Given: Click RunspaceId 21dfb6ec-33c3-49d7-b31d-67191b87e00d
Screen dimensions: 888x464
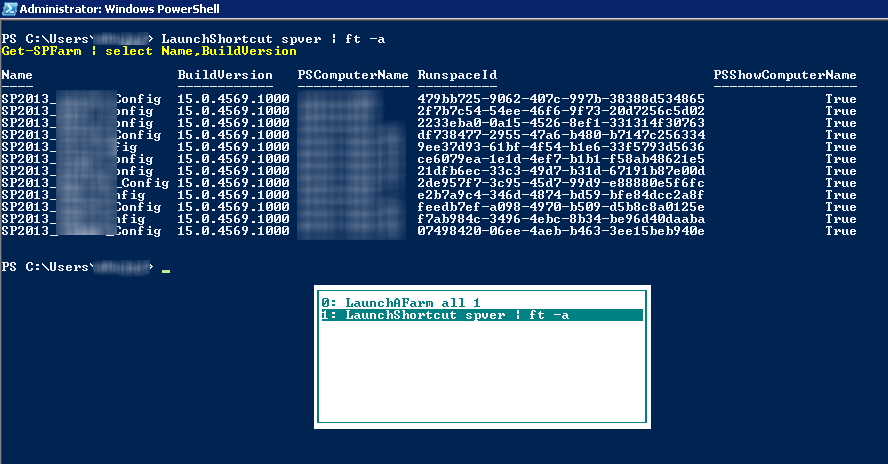Looking at the screenshot, I should [561, 171].
